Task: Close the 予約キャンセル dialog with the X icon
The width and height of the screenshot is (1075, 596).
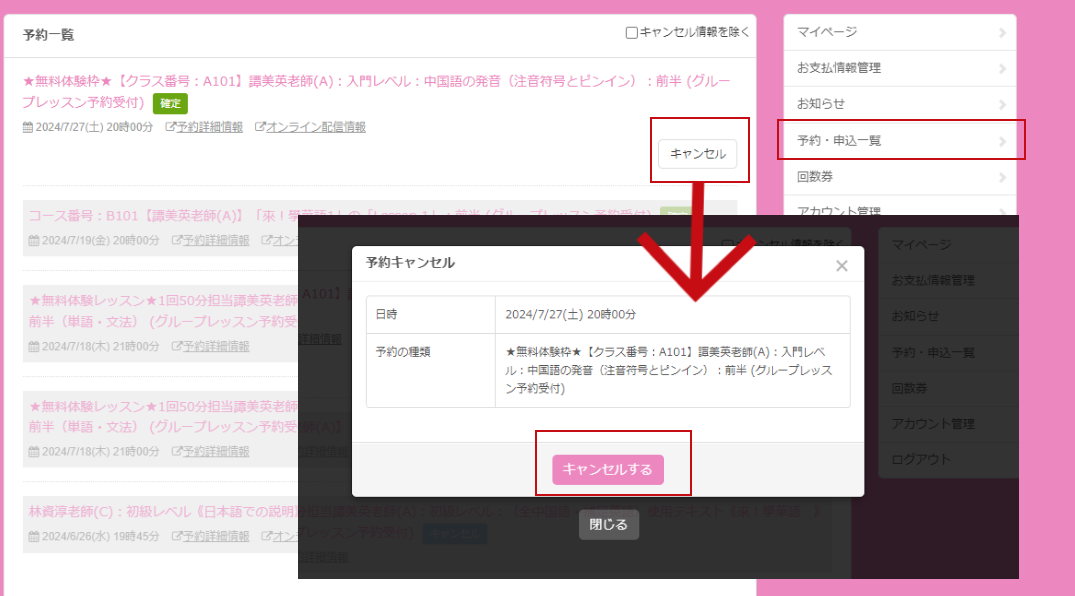Action: pos(841,266)
